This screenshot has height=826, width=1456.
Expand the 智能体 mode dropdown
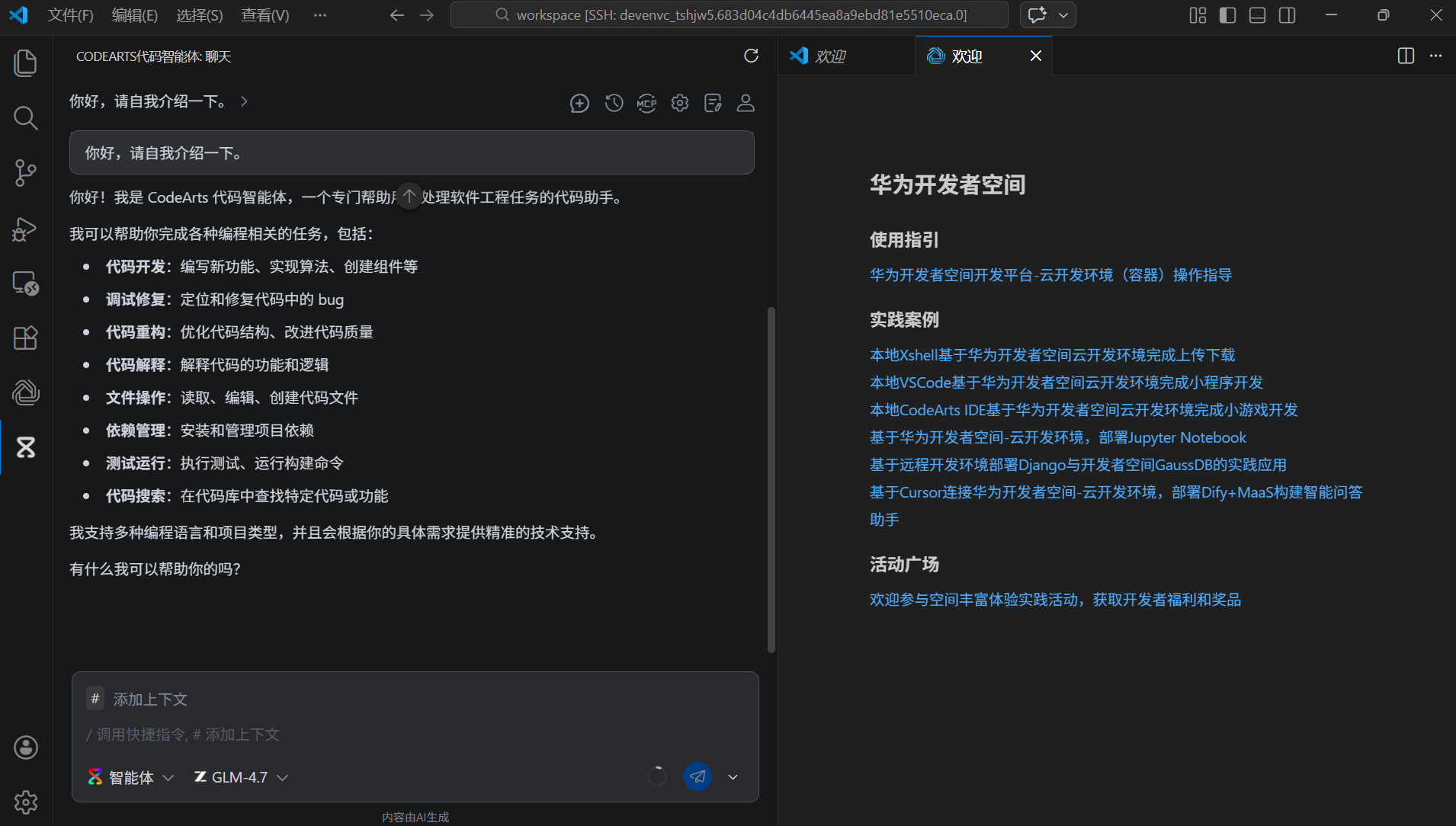[131, 777]
